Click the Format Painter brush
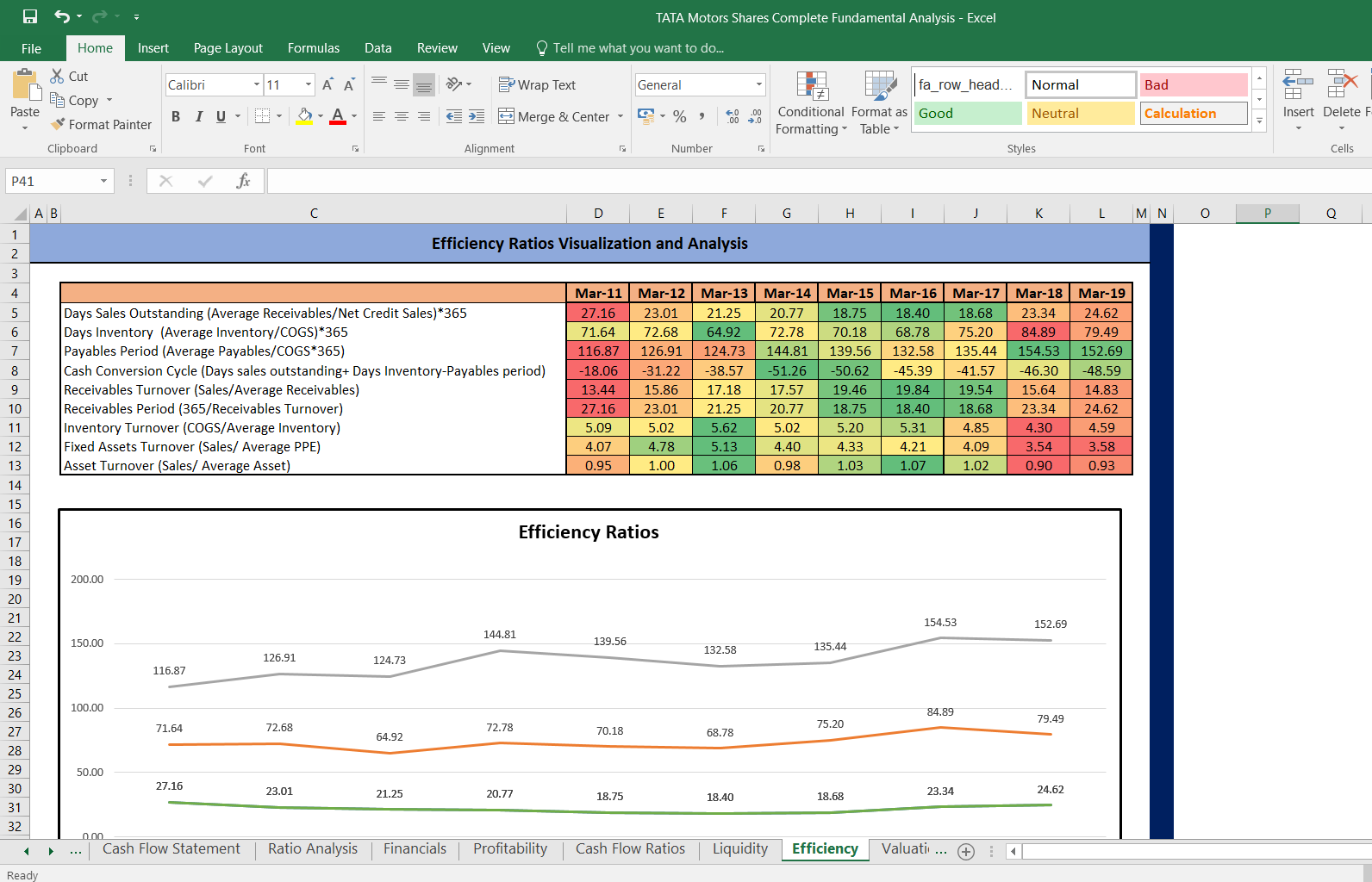The width and height of the screenshot is (1372, 882). point(58,124)
